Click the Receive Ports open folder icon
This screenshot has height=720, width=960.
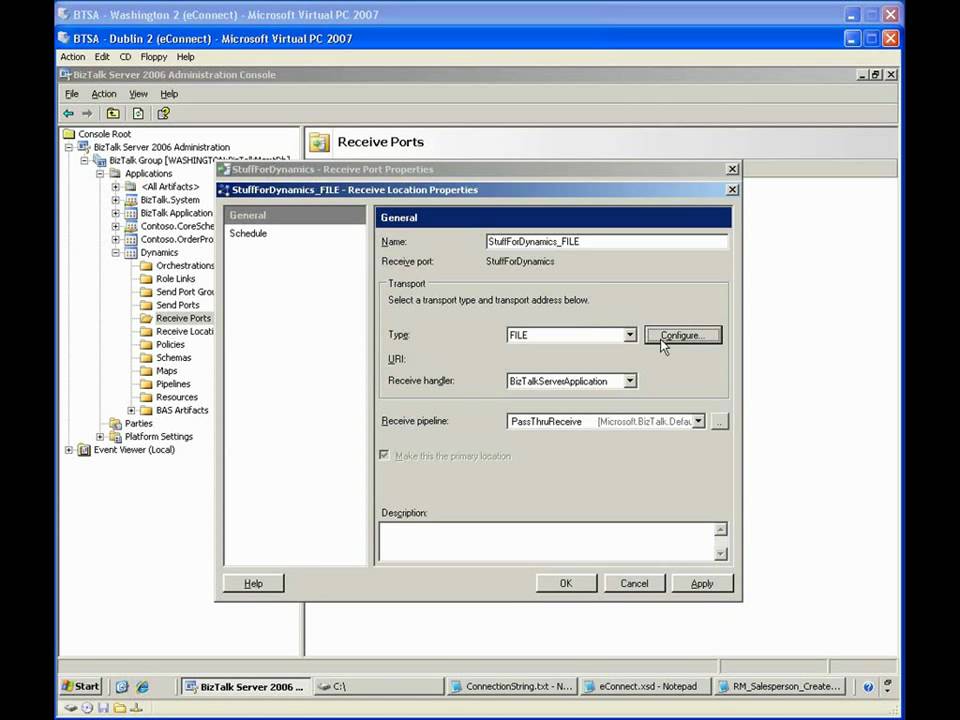[146, 318]
